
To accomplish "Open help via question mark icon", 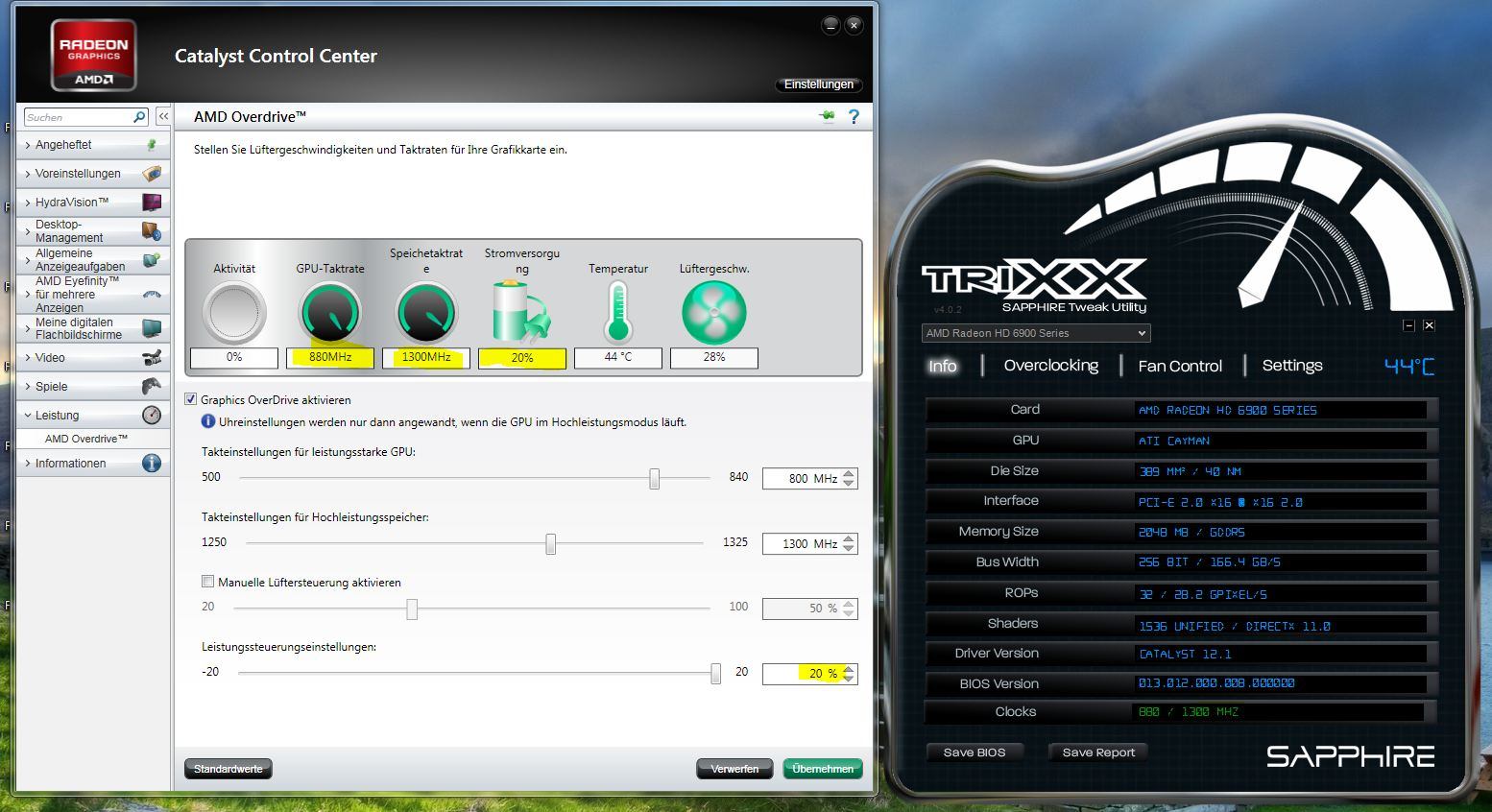I will coord(854,116).
